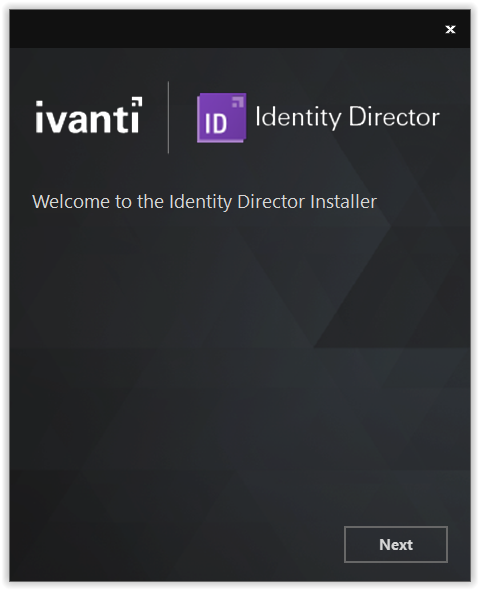This screenshot has height=590, width=479.
Task: Select the purple ID product icon
Action: click(222, 117)
